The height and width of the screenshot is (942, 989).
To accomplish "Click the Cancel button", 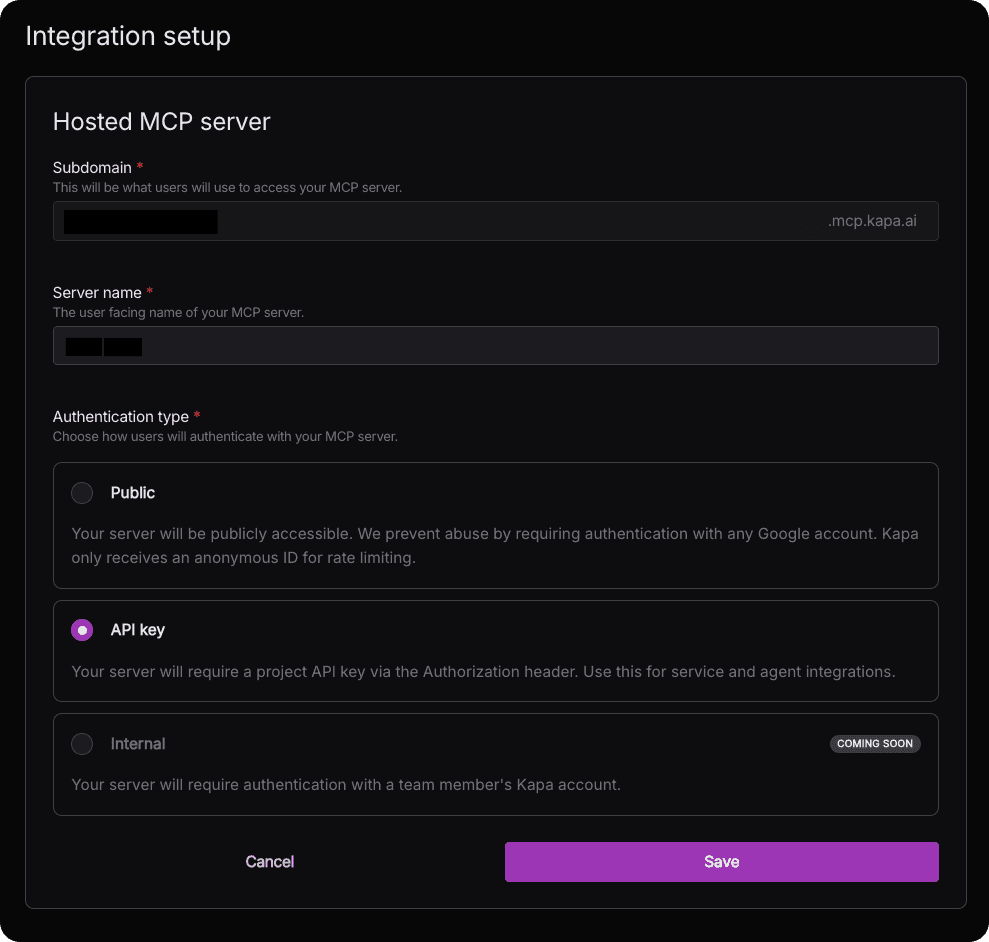I will point(269,861).
